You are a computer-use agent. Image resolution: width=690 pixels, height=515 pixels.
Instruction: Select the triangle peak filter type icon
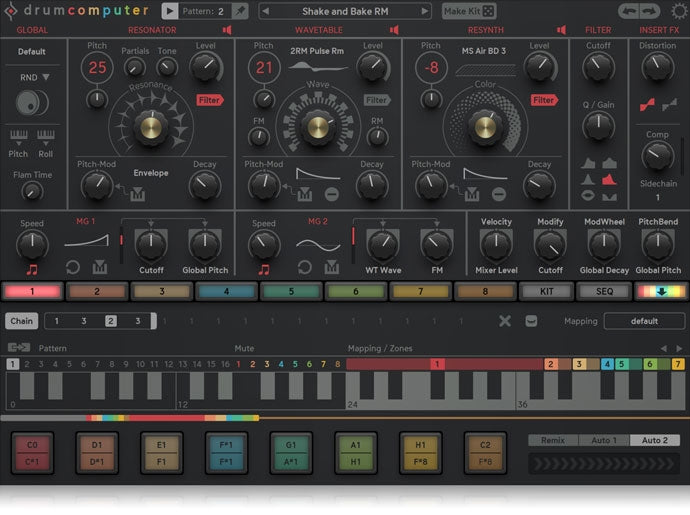[588, 179]
